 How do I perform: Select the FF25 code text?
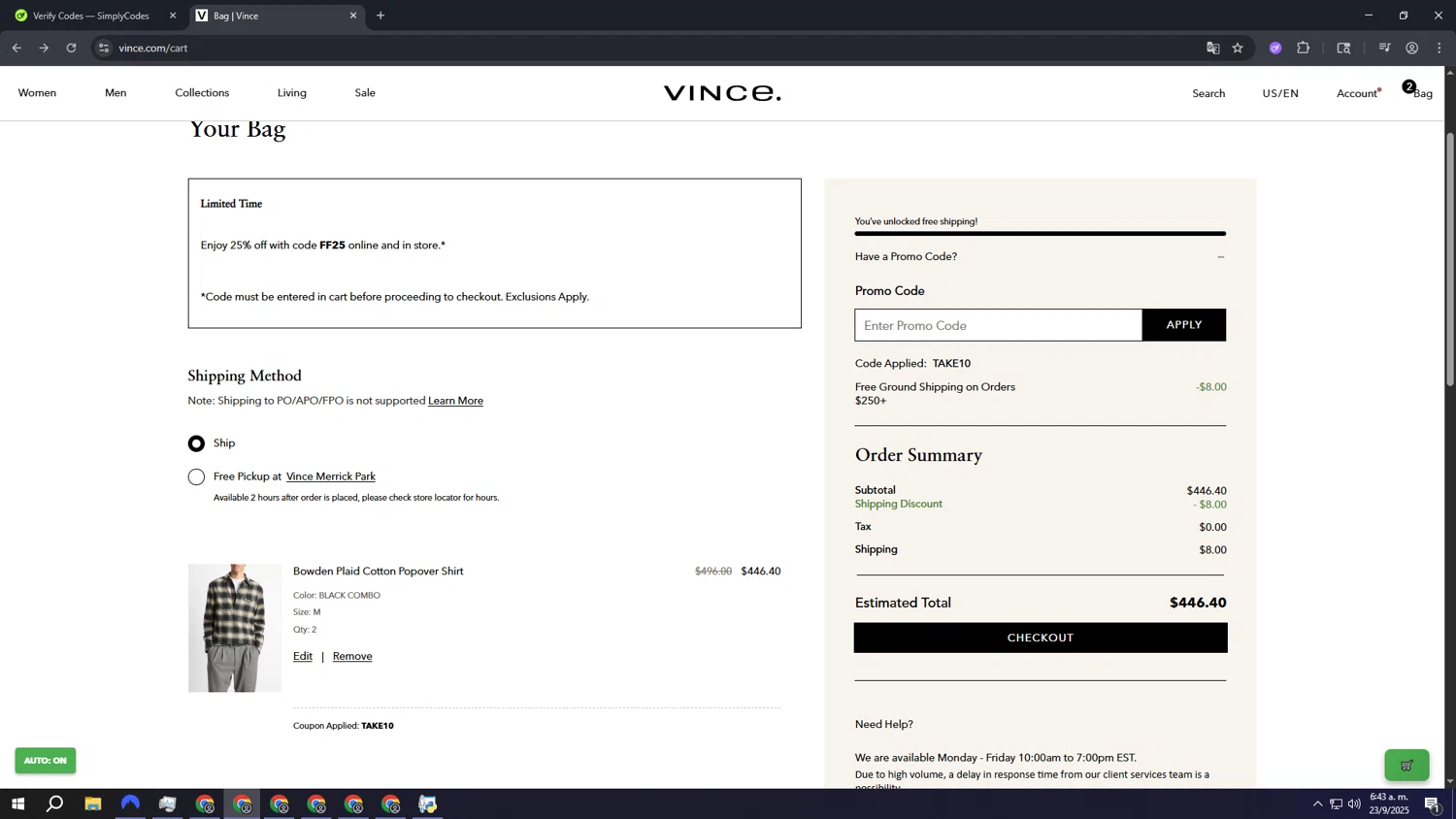pos(332,246)
